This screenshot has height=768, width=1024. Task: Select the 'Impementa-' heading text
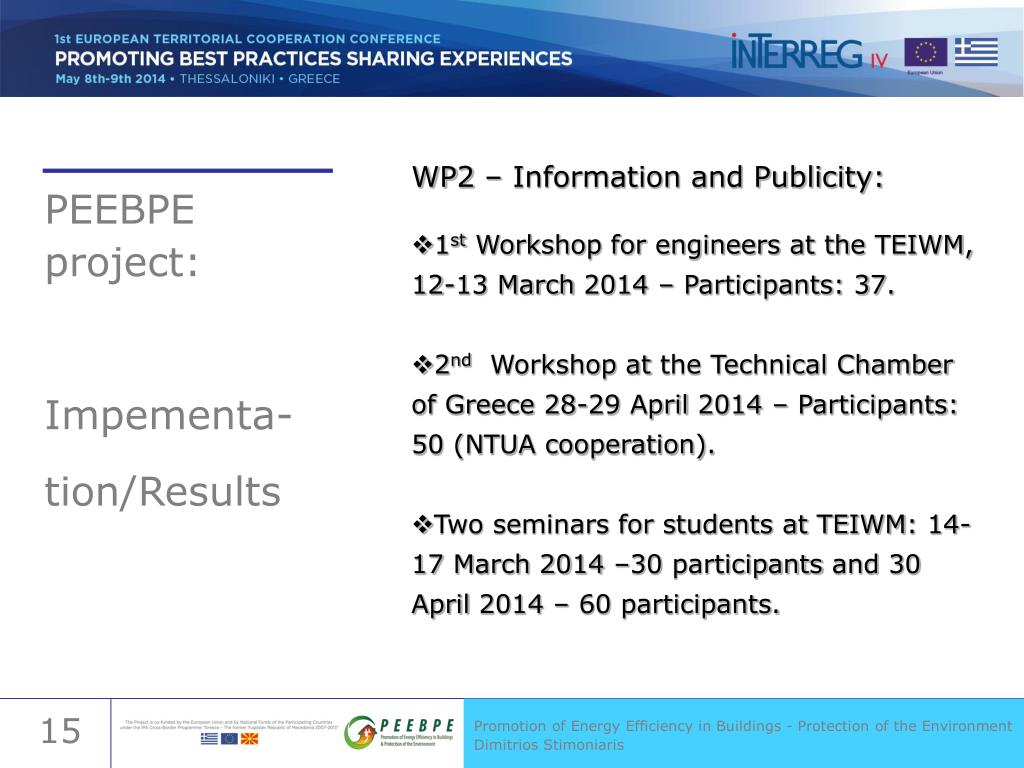point(168,415)
